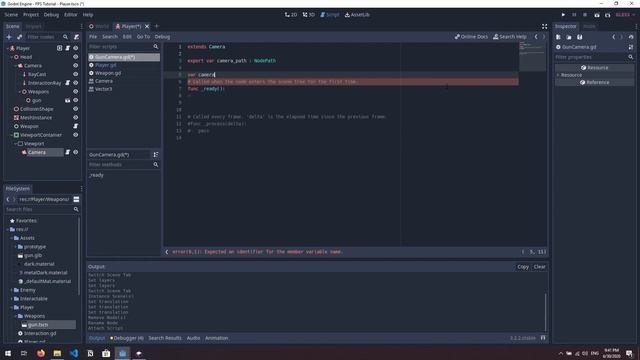This screenshot has width=640, height=360.
Task: Toggle the bottom panel expand icon
Action: tap(543, 338)
